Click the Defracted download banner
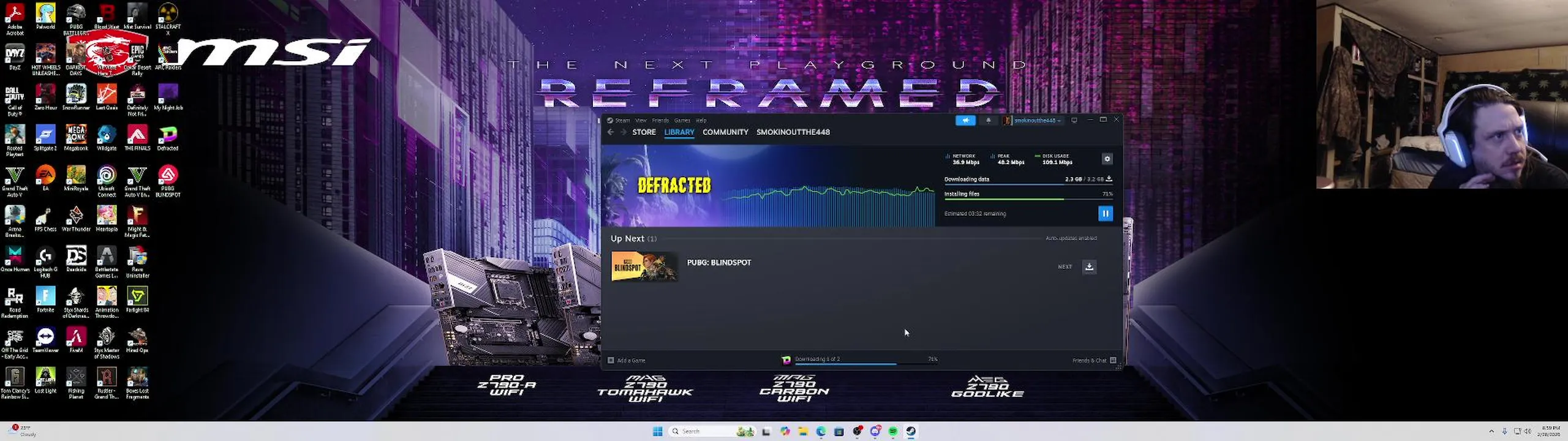The image size is (1568, 441). tap(768, 186)
